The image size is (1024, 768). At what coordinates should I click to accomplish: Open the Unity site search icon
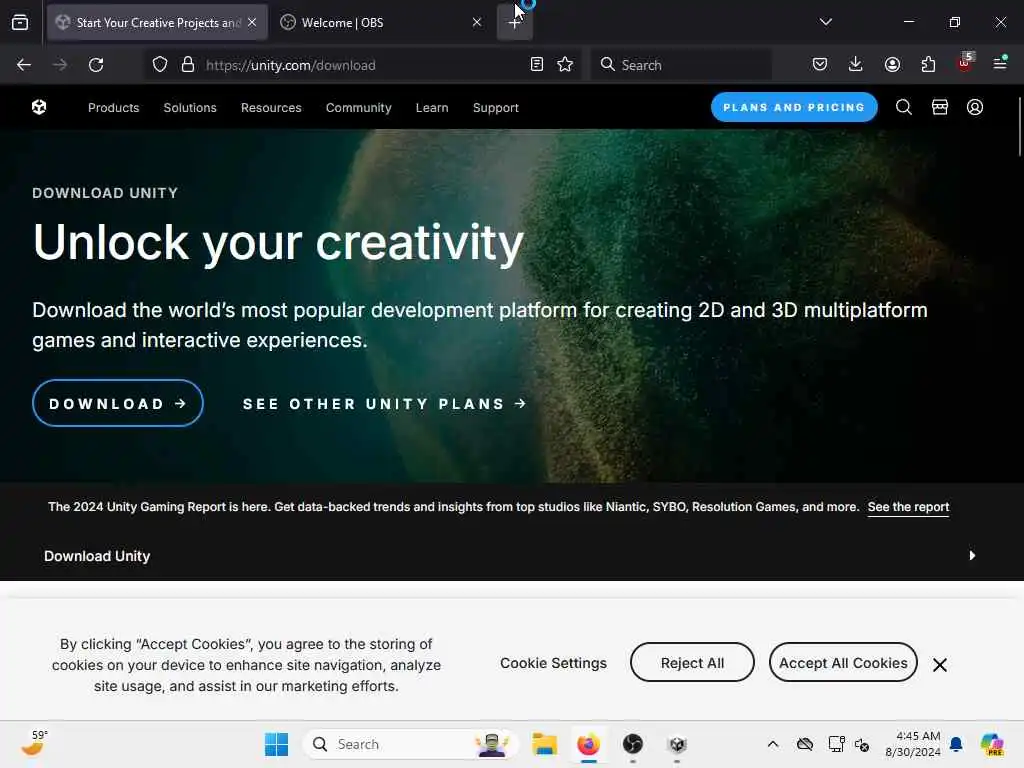[x=904, y=107]
